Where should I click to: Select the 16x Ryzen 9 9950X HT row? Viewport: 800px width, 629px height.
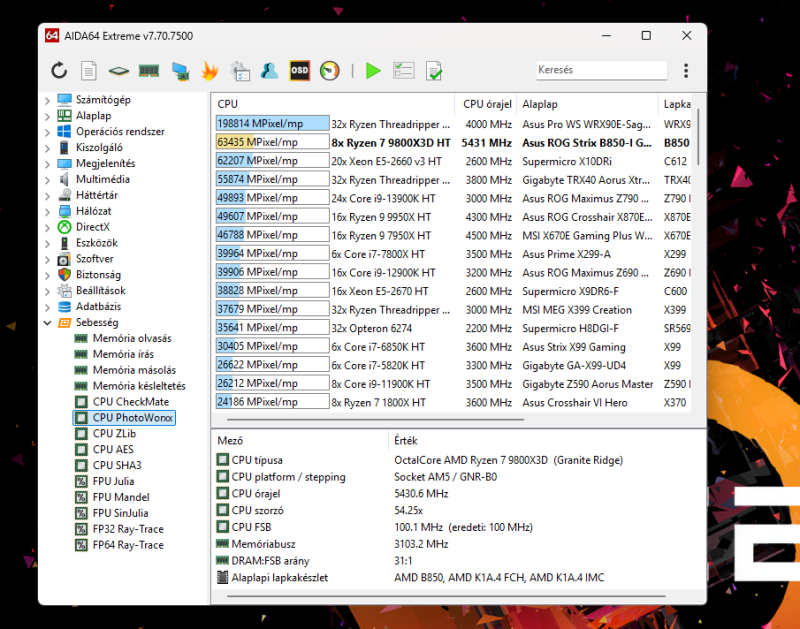coord(453,217)
